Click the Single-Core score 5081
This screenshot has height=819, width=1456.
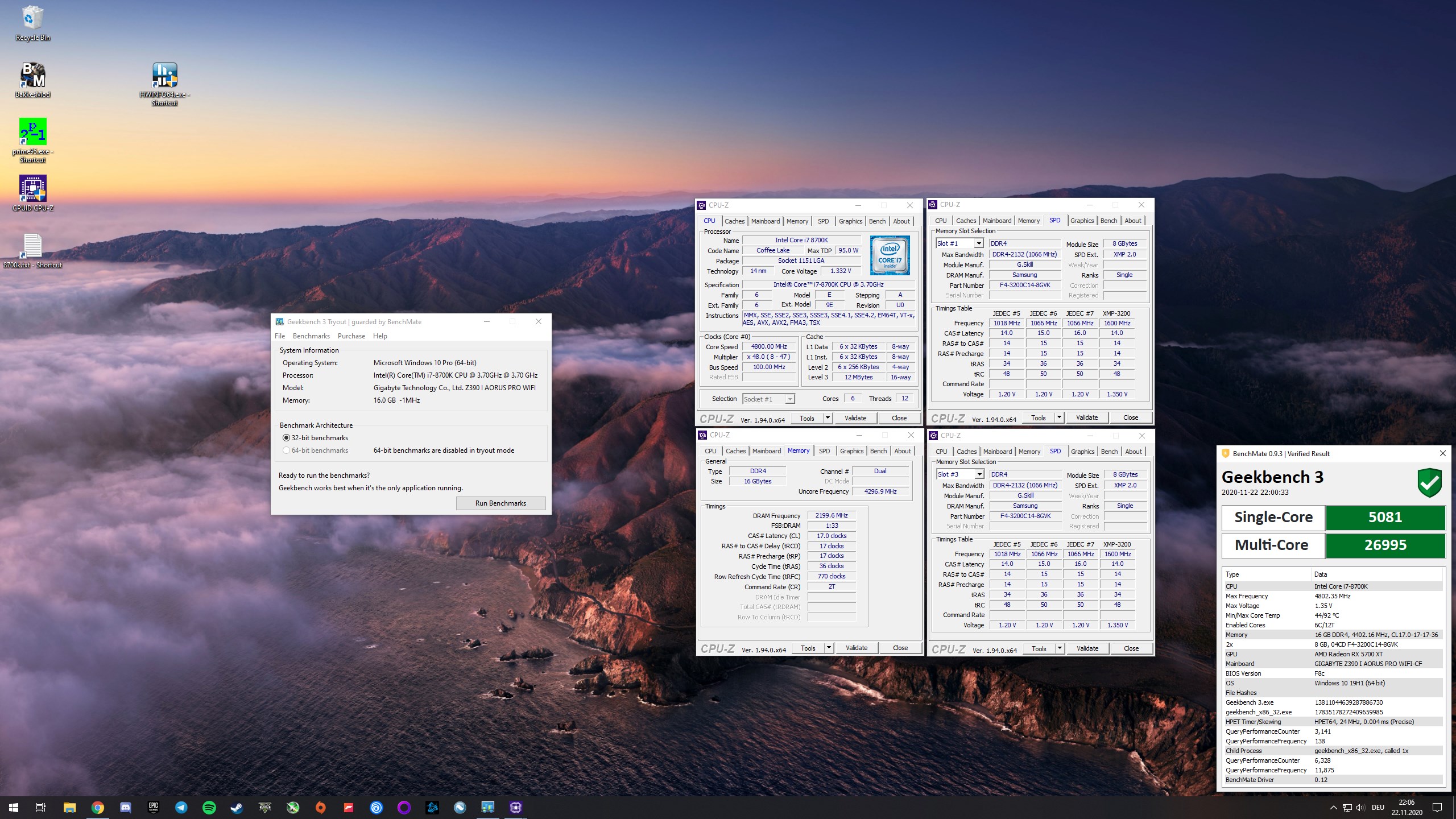(1385, 518)
